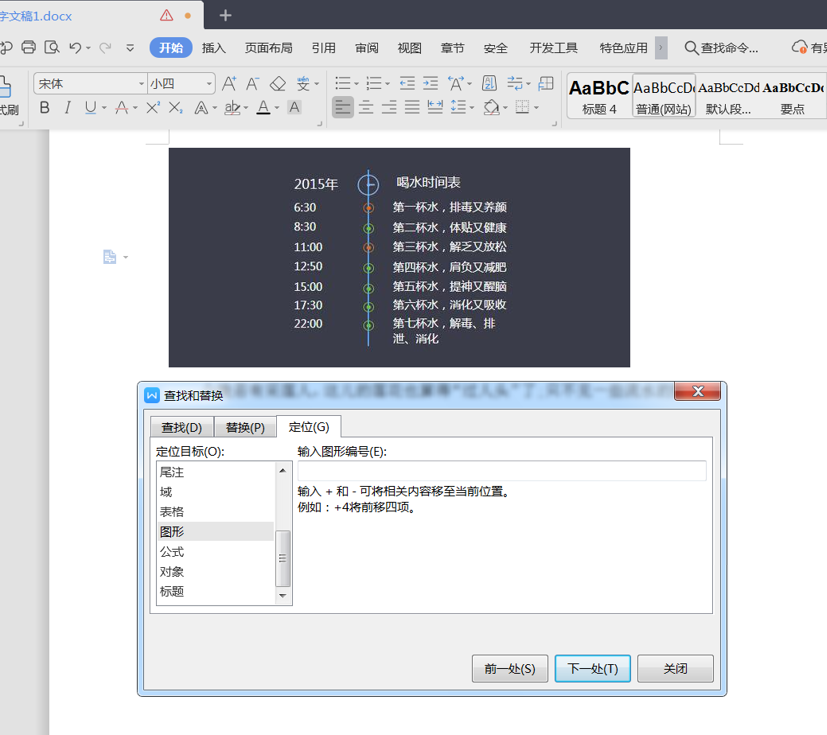The image size is (827, 735).
Task: Select align left paragraph button
Action: [x=343, y=108]
